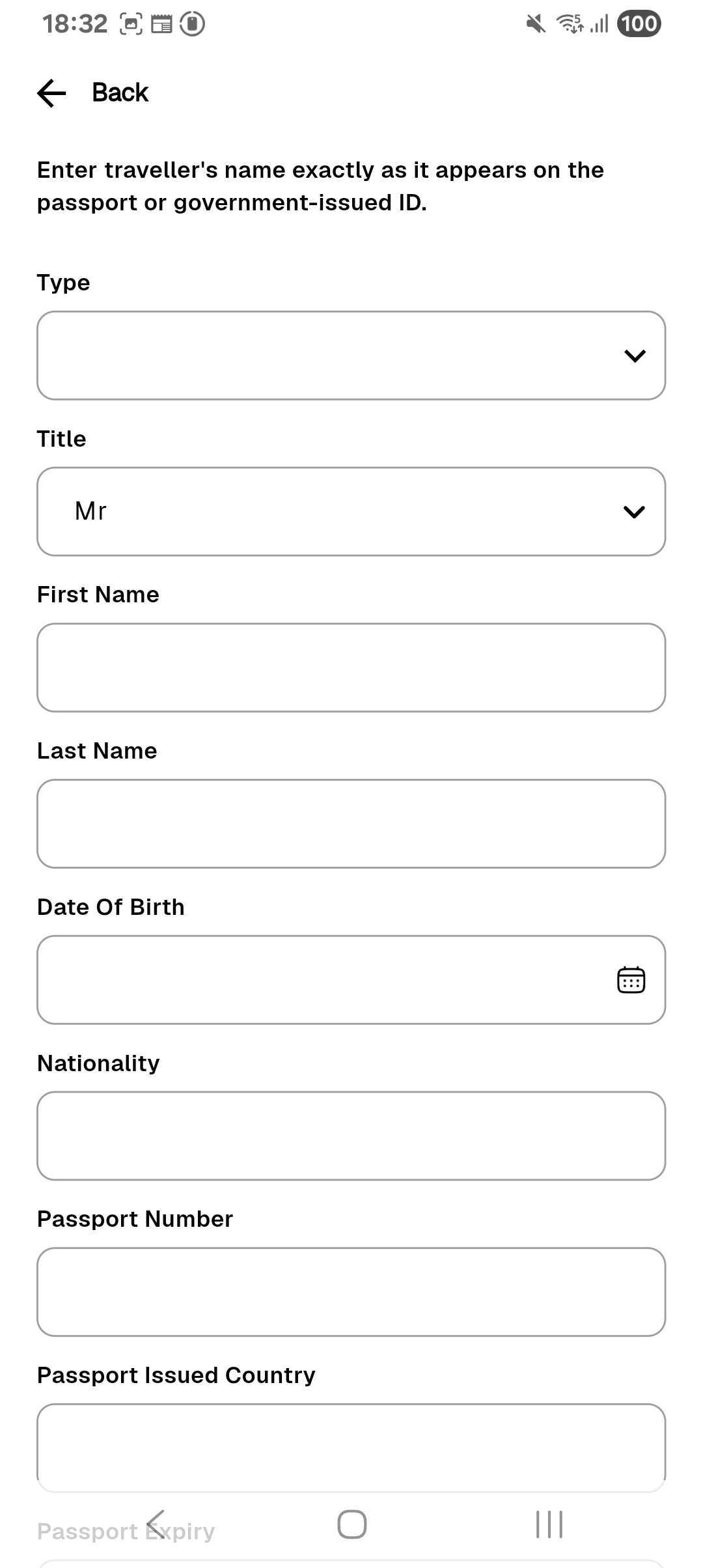The width and height of the screenshot is (703, 1568).
Task: Tap the Android home navigation button
Action: click(351, 1524)
